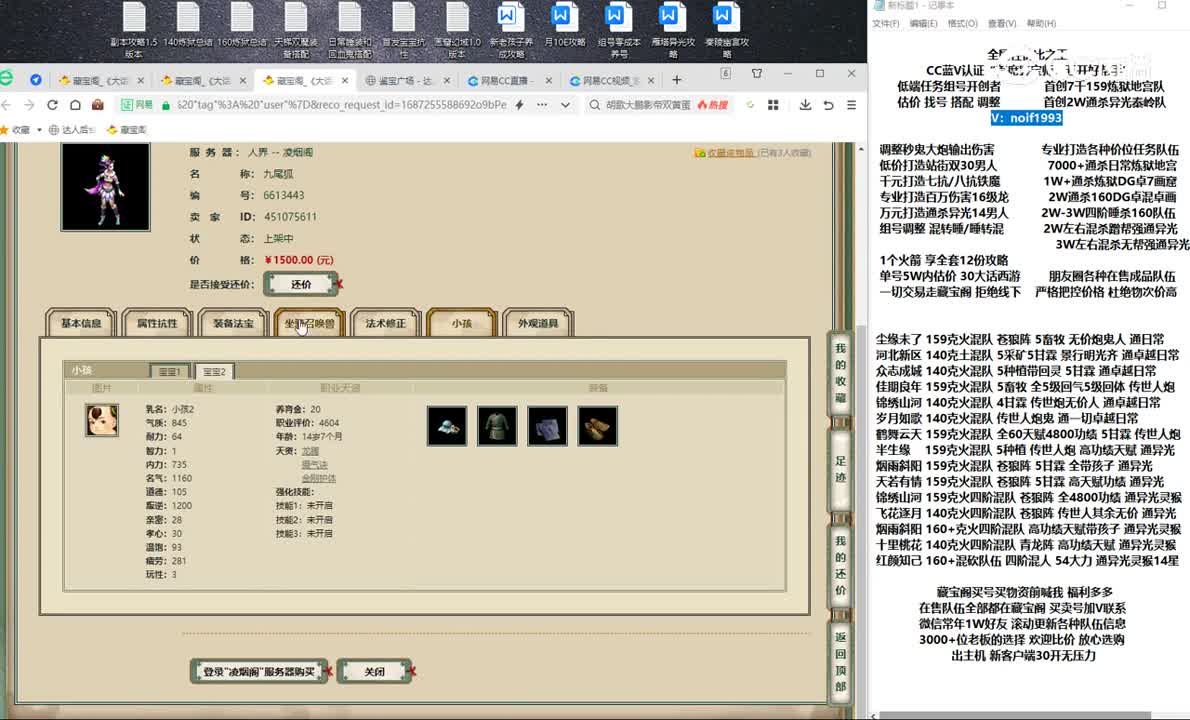Open the 月10E攻略 desktop document
Screen dimensions: 1190x720
[x=564, y=30]
